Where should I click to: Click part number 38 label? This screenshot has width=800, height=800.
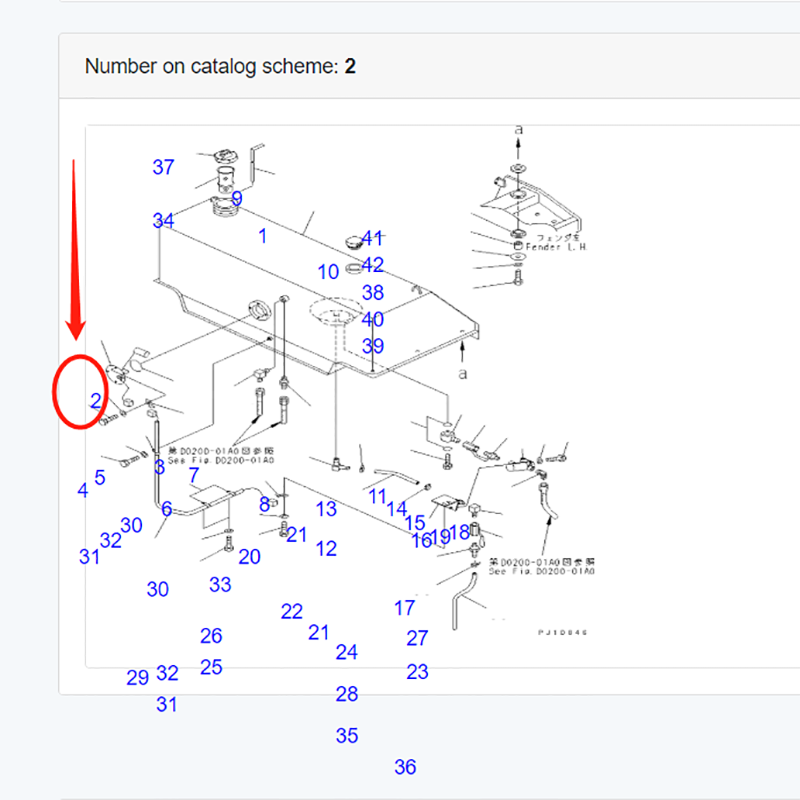pos(372,292)
